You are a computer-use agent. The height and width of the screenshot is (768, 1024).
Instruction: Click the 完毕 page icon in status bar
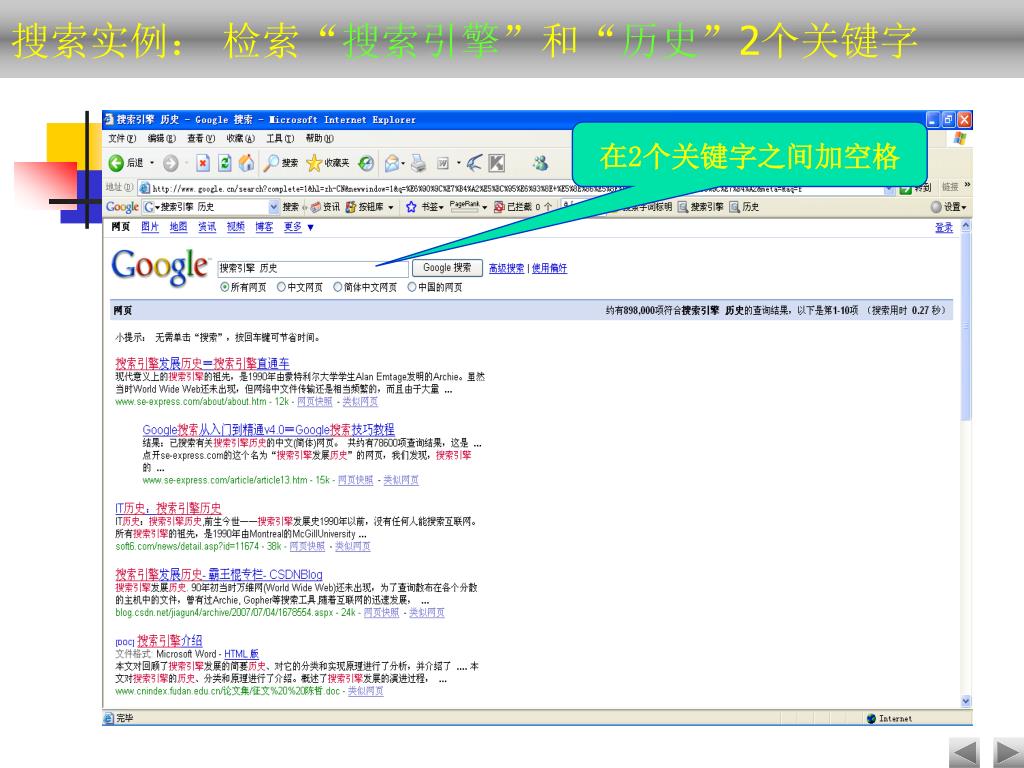coord(108,718)
